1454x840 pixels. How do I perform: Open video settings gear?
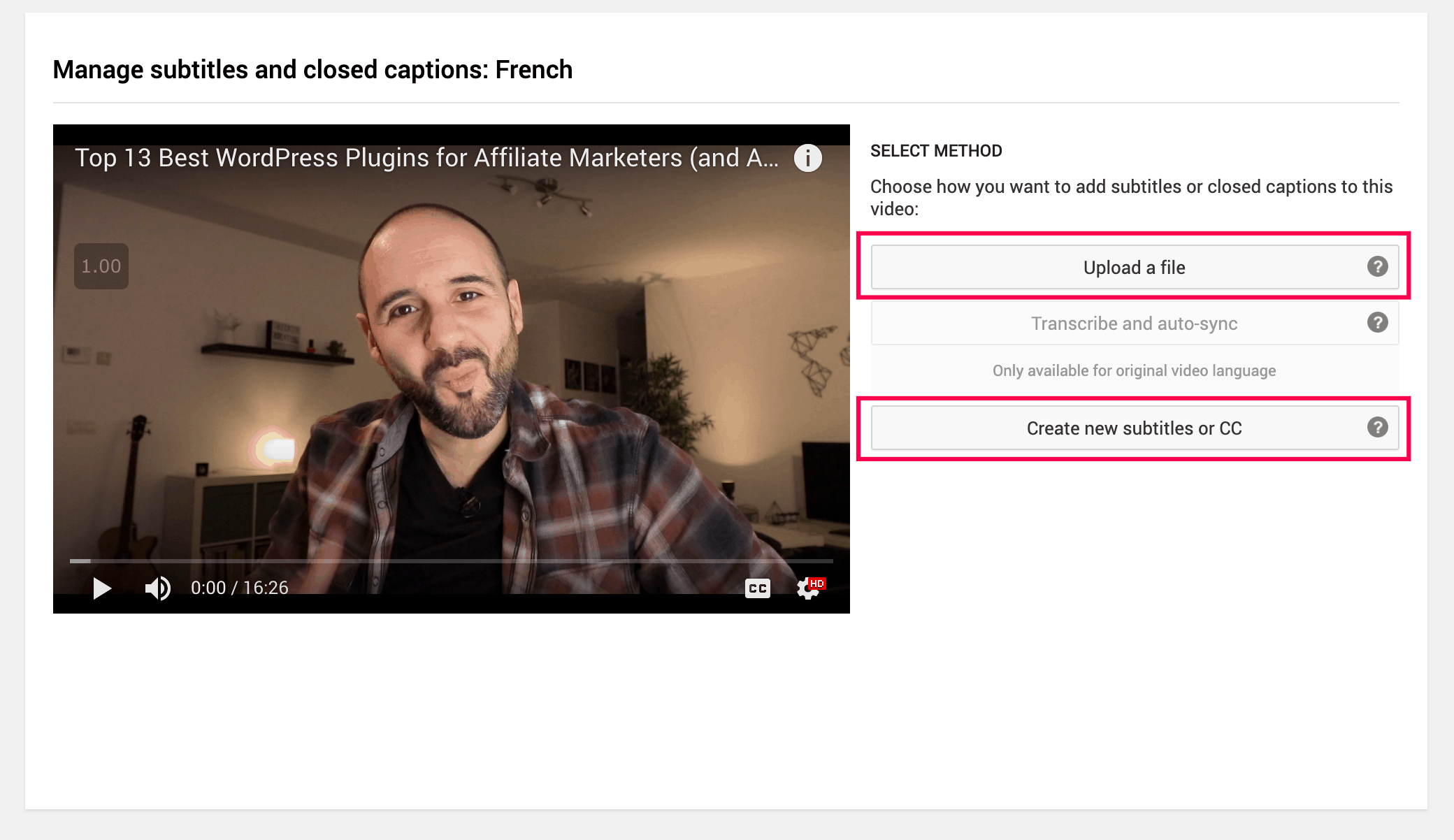(x=807, y=588)
